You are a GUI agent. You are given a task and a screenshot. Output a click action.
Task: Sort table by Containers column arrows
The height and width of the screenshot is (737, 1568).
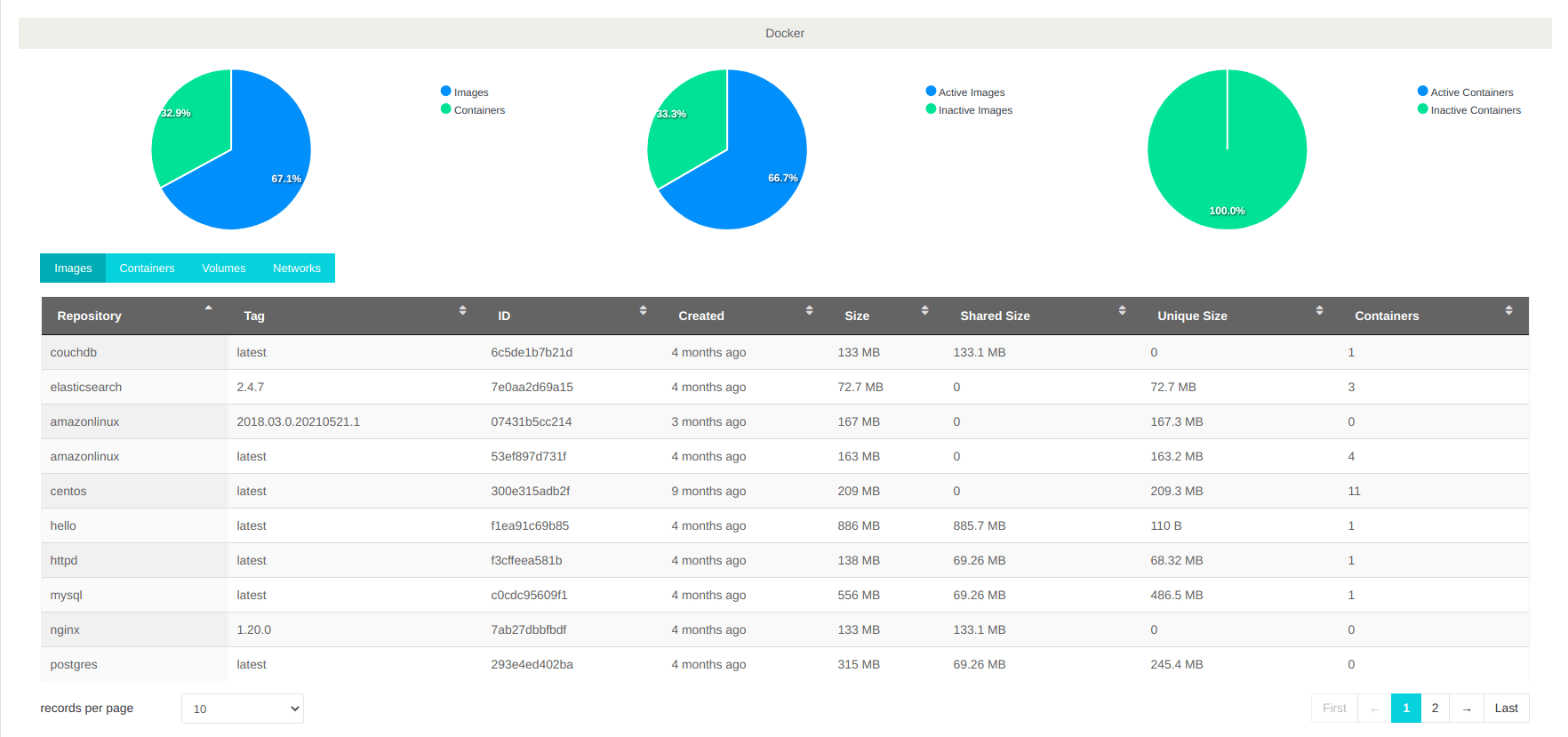tap(1508, 310)
